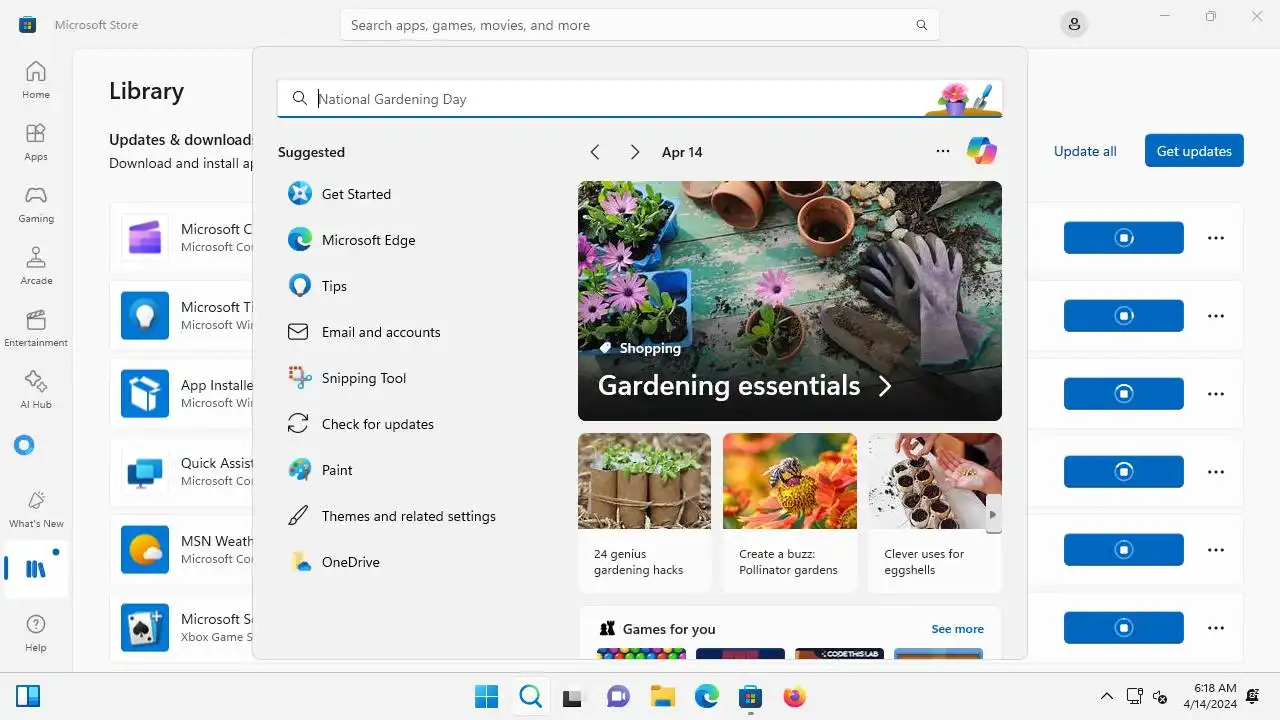Click the Apr 14 date label

[682, 152]
